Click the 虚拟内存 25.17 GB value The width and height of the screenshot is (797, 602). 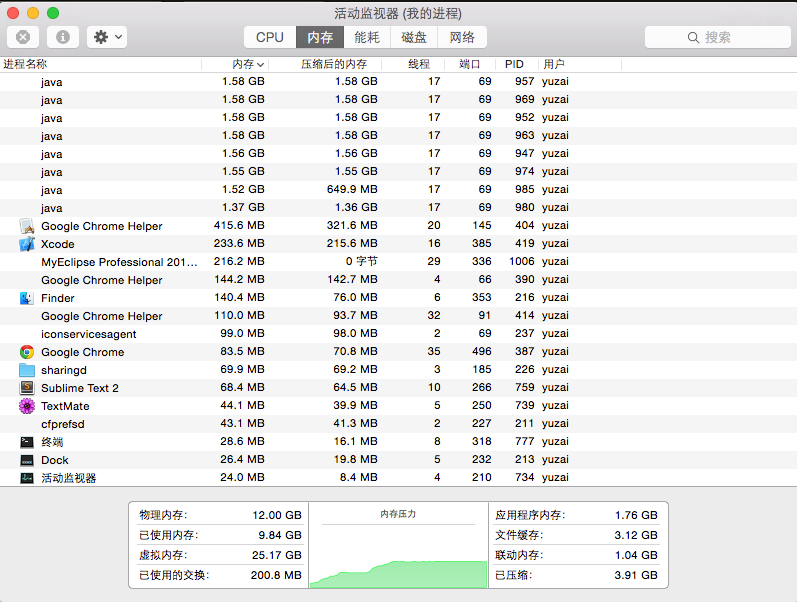click(277, 555)
